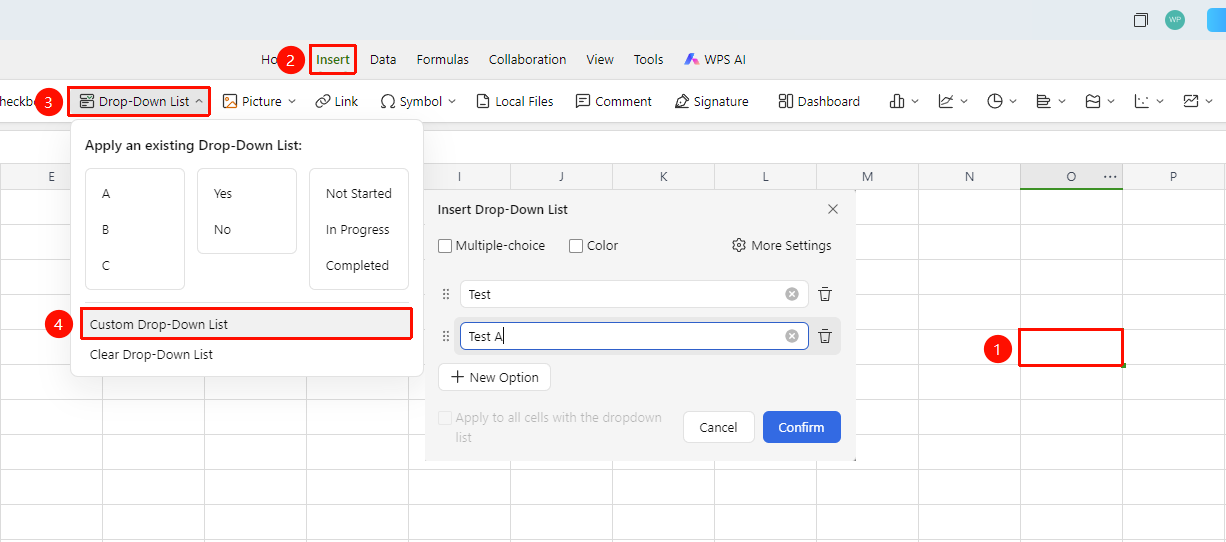1226x542 pixels.
Task: Expand the pie chart dropdown arrow
Action: point(1013,101)
